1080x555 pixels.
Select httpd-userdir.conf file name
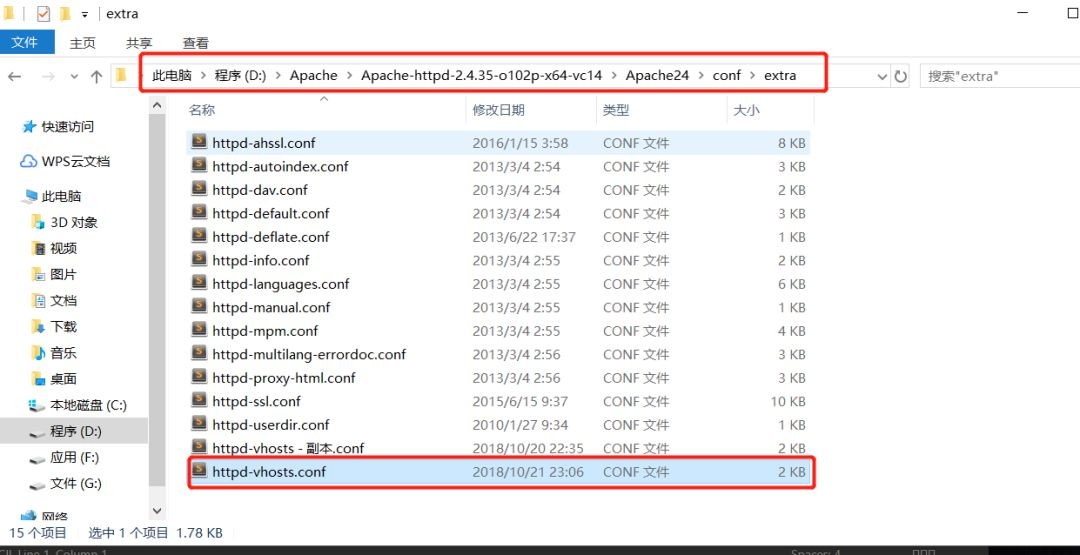(x=271, y=425)
